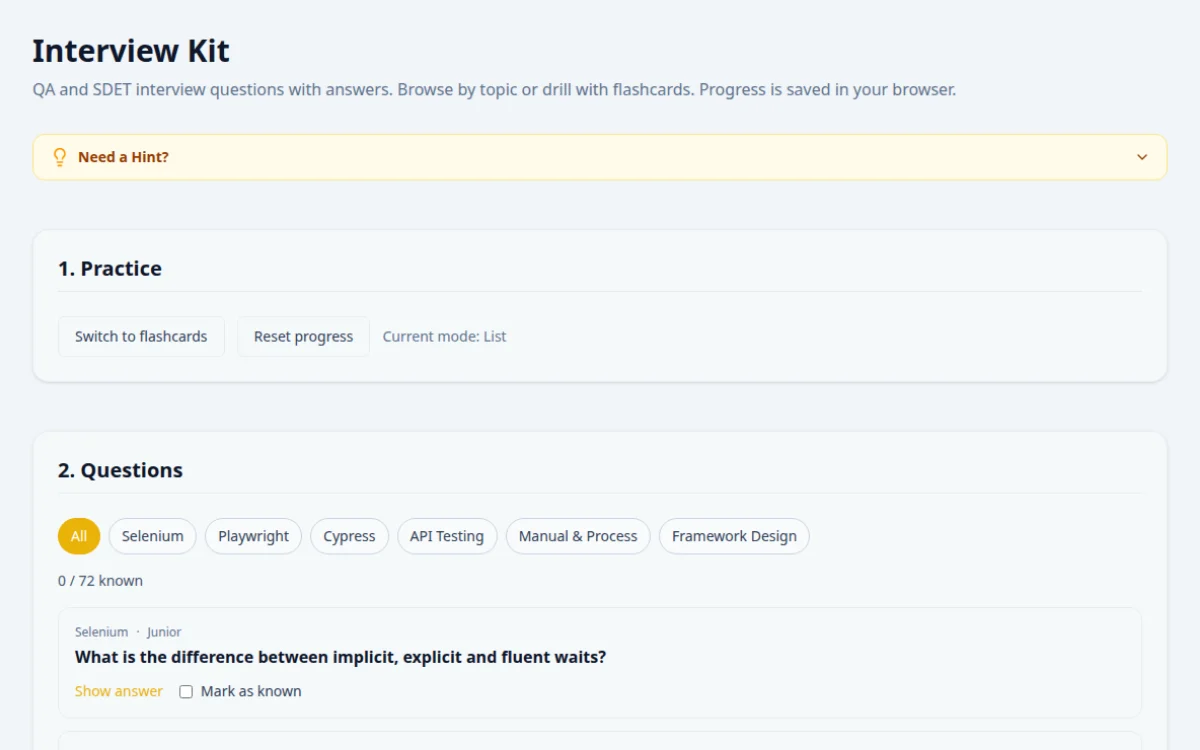
Task: Show answer for the waits question
Action: click(119, 691)
